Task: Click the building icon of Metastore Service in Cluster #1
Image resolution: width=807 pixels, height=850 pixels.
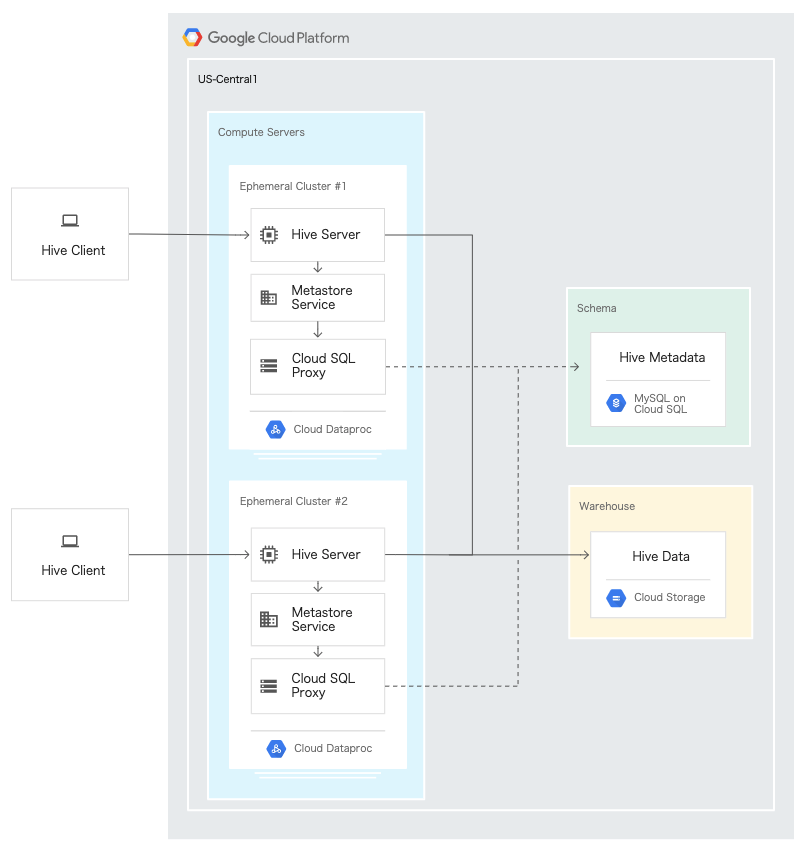Action: point(269,297)
